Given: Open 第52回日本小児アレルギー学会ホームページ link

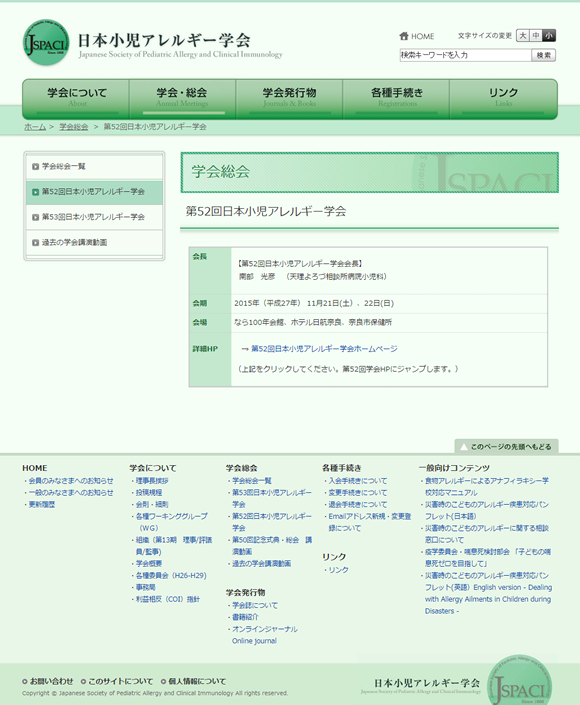Looking at the screenshot, I should [324, 348].
